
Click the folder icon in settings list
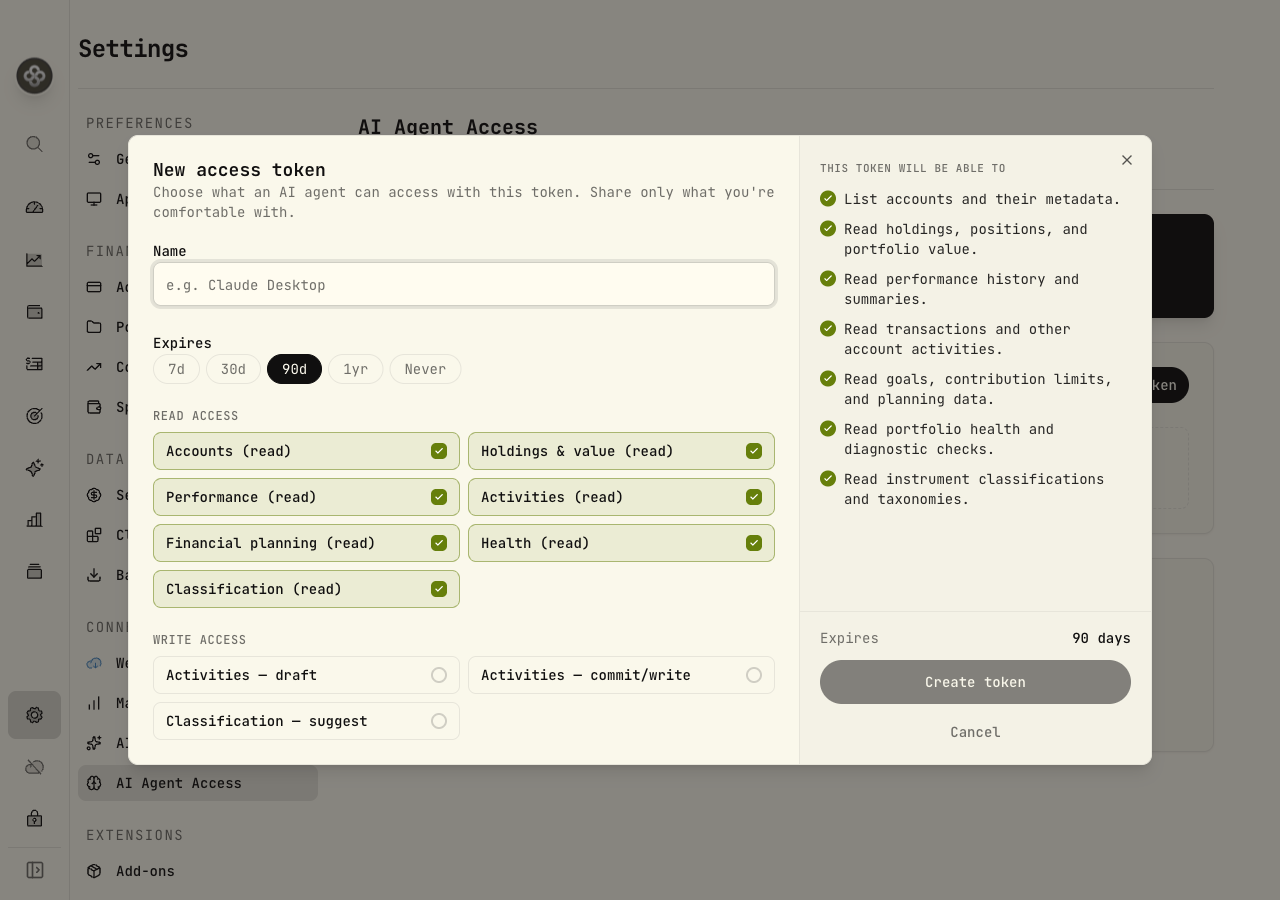point(94,327)
